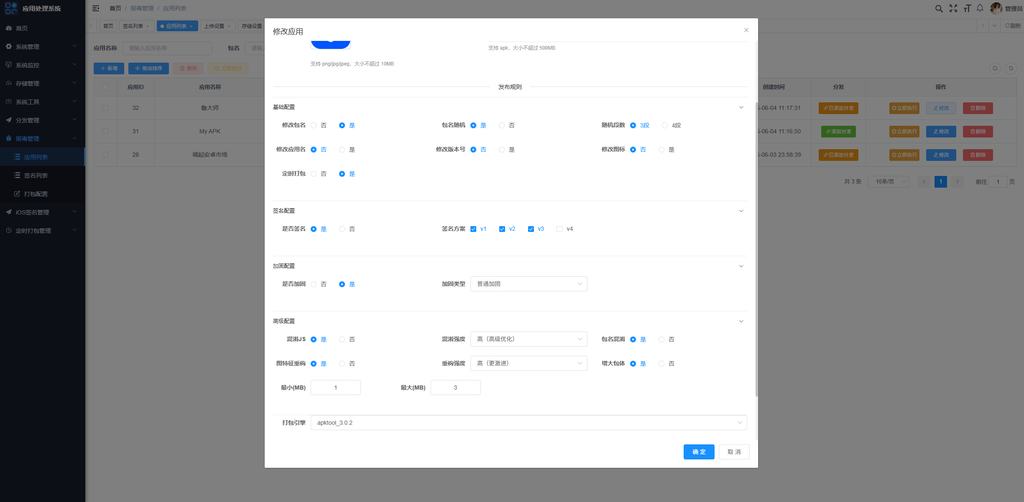The height and width of the screenshot is (502, 1024).
Task: Click the 最小(MB) input field
Action: [336, 388]
